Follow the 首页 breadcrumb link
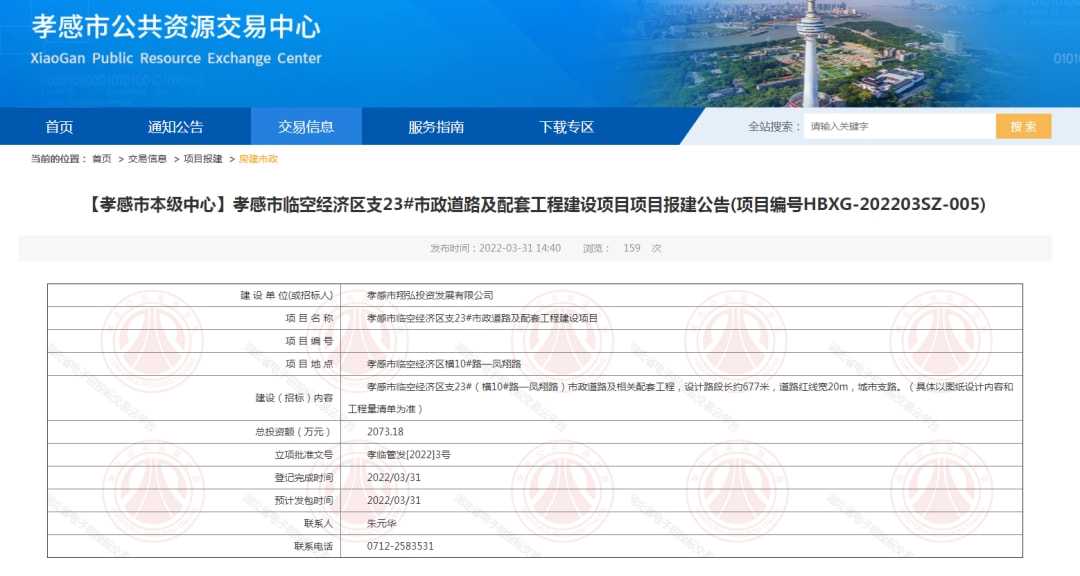The image size is (1080, 576). (x=102, y=159)
